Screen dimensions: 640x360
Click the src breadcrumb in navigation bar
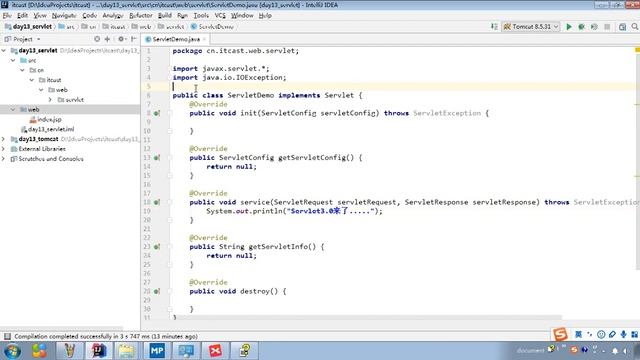pos(67,27)
